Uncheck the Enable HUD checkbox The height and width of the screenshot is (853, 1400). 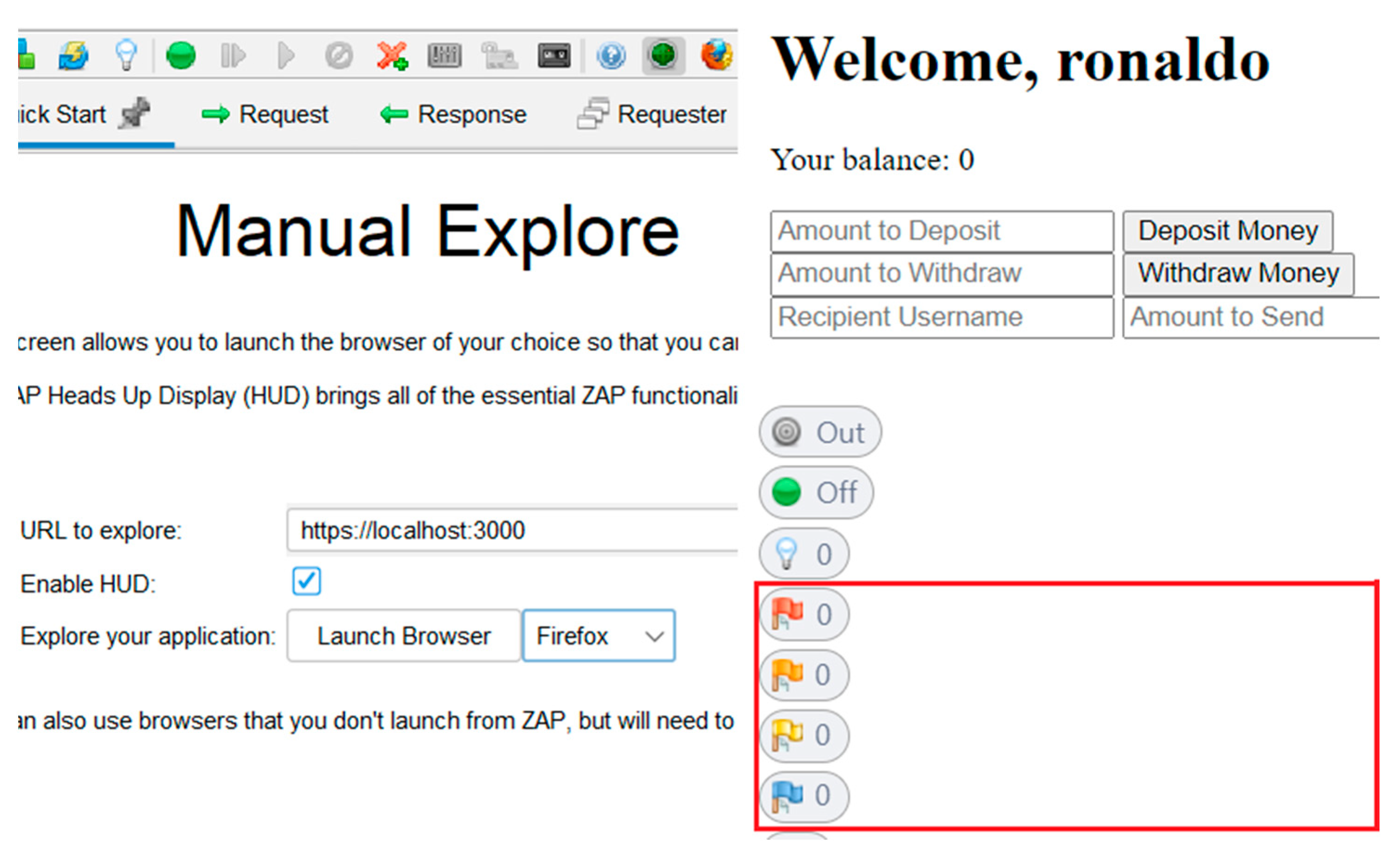(306, 581)
